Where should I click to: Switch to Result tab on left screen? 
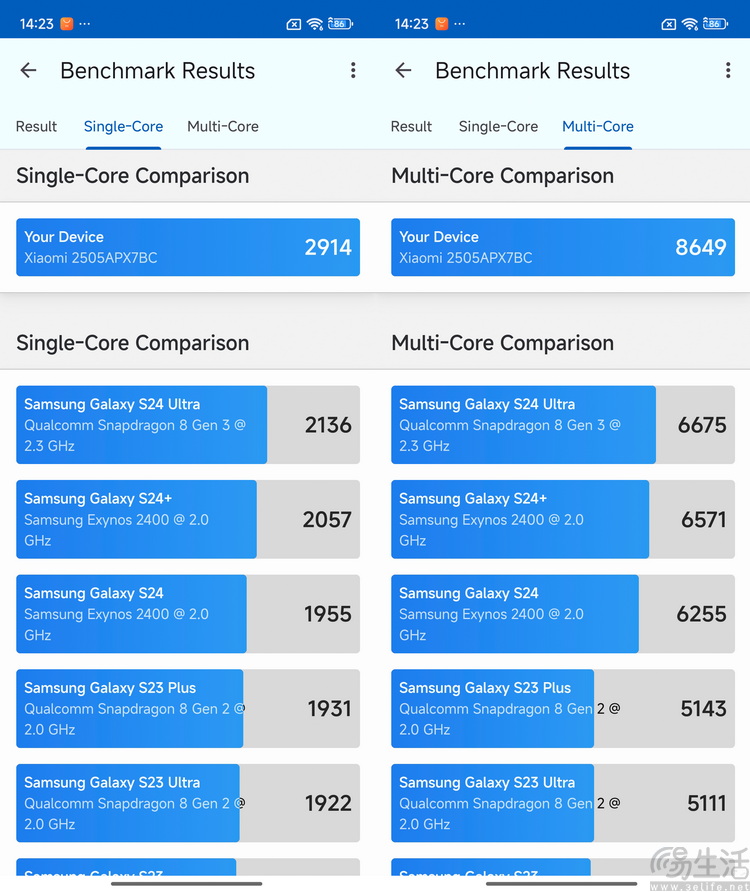pyautogui.click(x=36, y=126)
